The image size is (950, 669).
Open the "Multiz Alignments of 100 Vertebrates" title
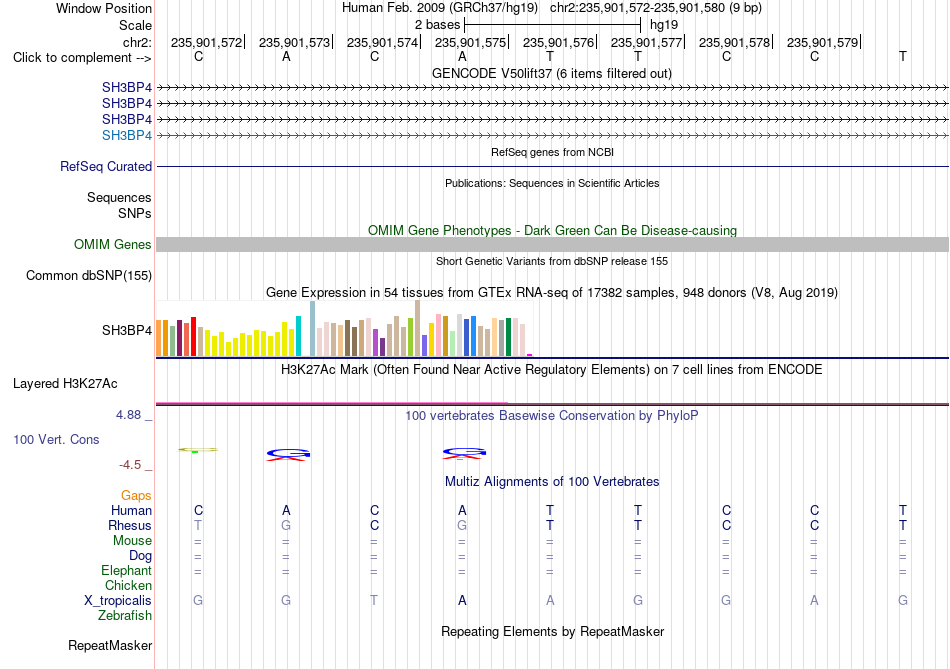(x=552, y=482)
